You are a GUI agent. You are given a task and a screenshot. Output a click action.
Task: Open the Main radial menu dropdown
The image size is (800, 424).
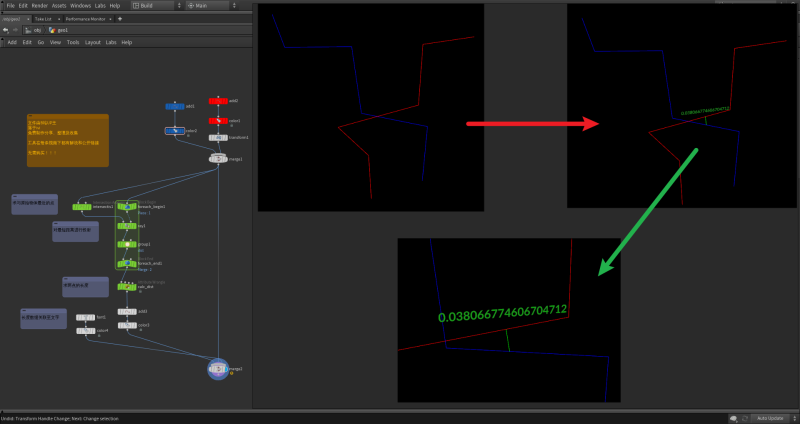(x=210, y=5)
